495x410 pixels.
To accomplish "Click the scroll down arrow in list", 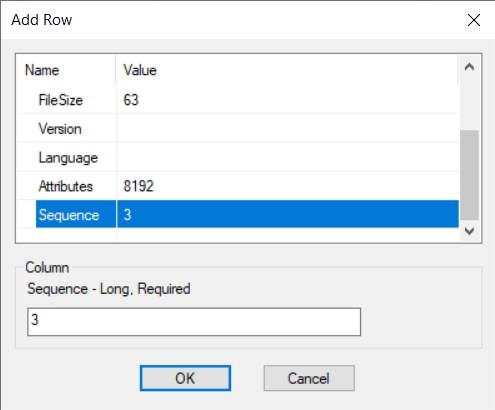I will [469, 231].
